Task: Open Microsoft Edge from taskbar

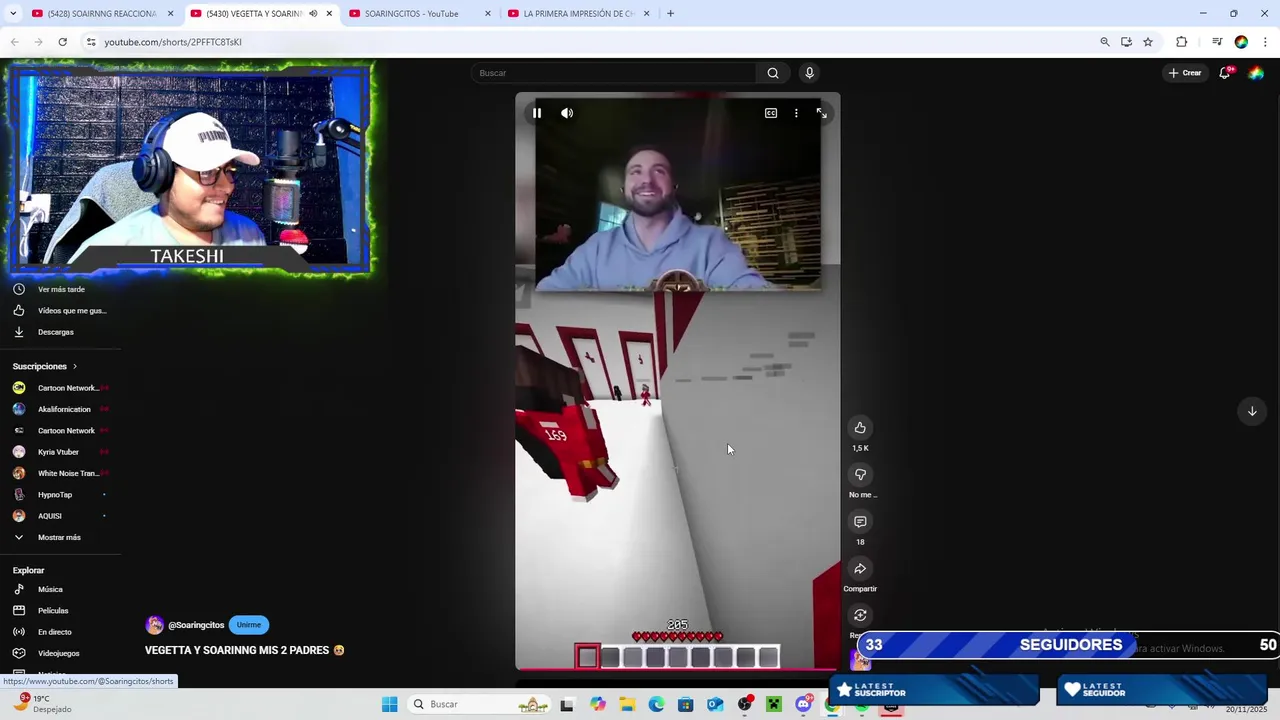Action: [656, 704]
